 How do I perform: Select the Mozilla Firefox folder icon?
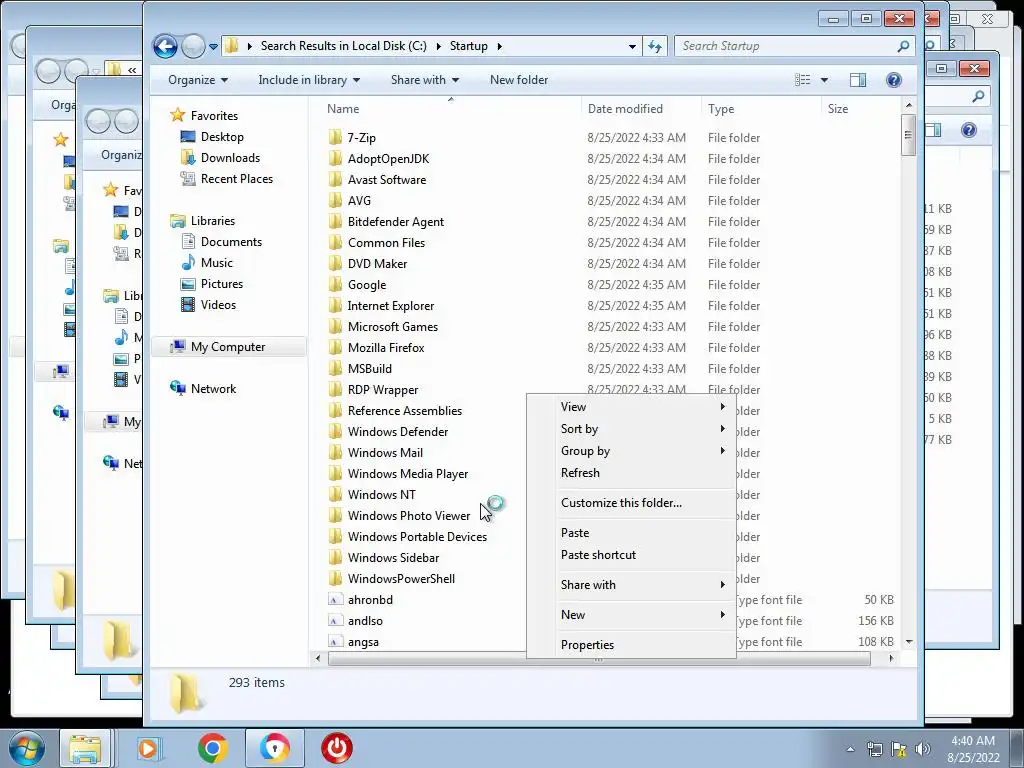[x=335, y=347]
